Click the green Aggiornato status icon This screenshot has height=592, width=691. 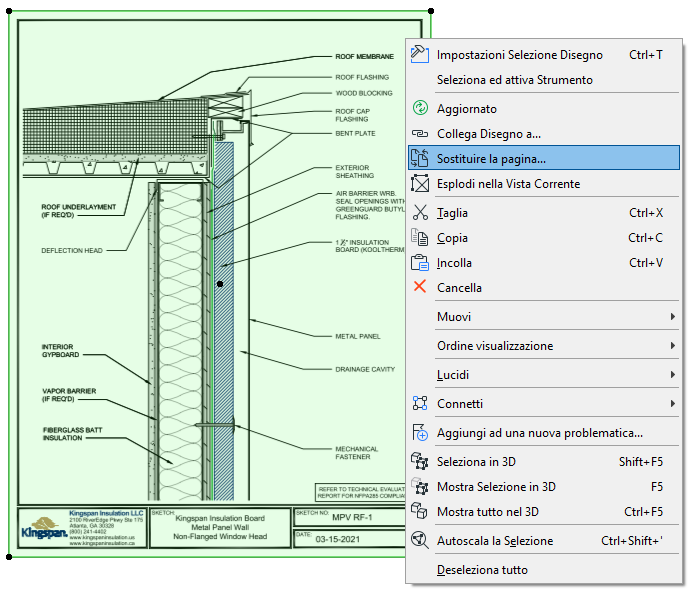pyautogui.click(x=420, y=108)
